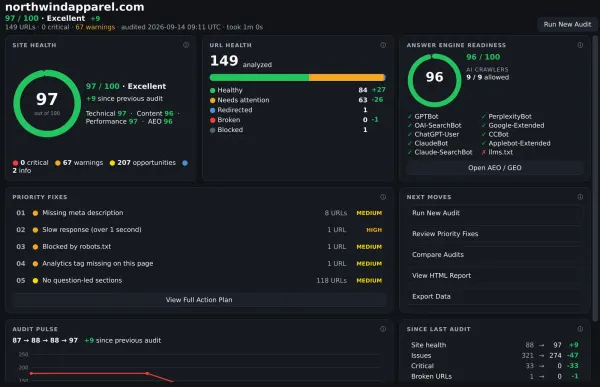Click the PerplexityBot crawler entry
600x387 pixels.
(x=507, y=116)
